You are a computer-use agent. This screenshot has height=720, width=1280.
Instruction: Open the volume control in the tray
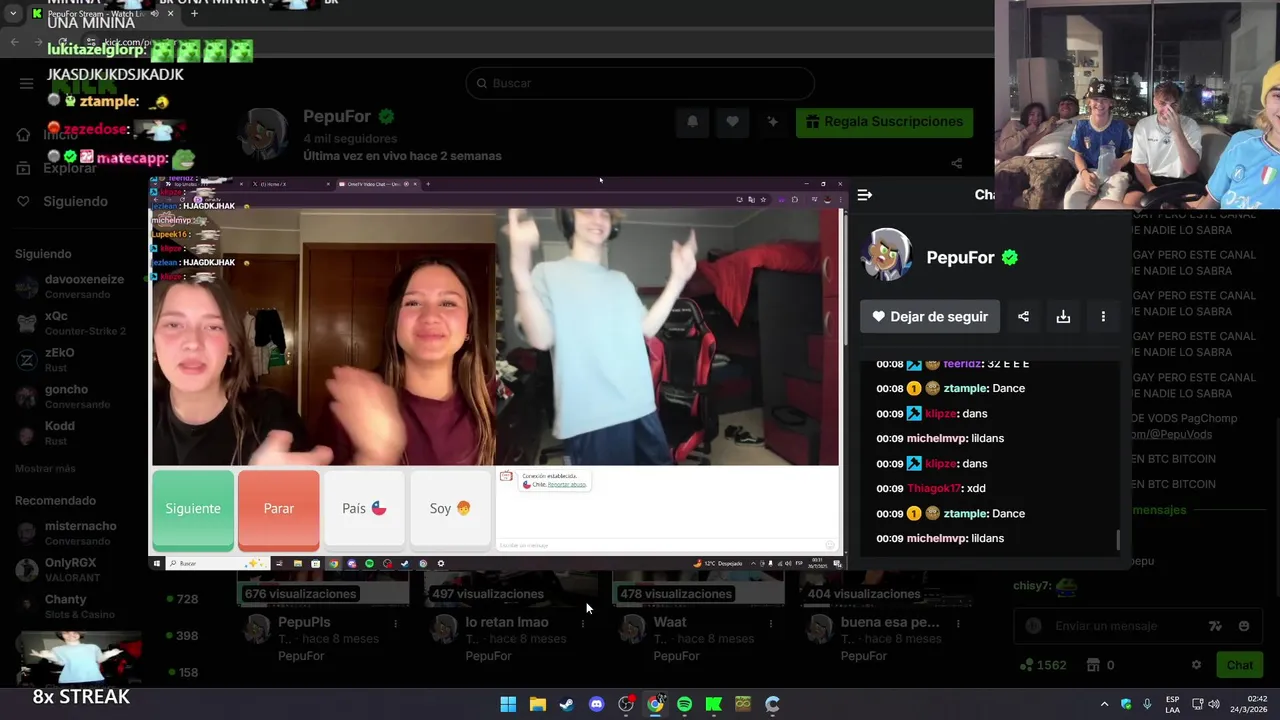1213,704
